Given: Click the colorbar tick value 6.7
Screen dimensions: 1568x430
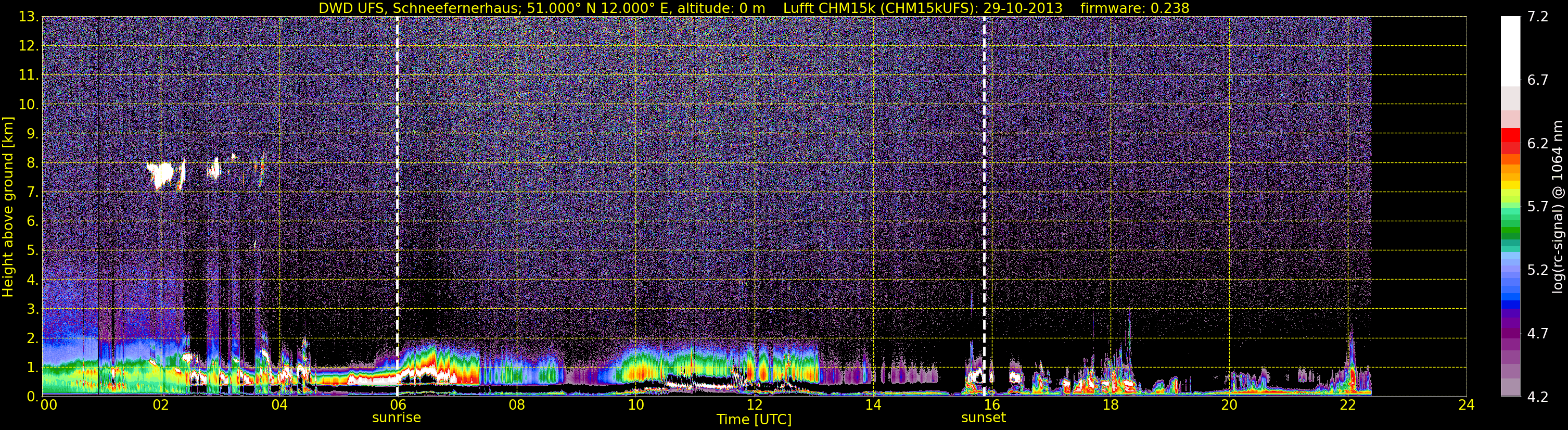Looking at the screenshot, I should (x=1538, y=80).
